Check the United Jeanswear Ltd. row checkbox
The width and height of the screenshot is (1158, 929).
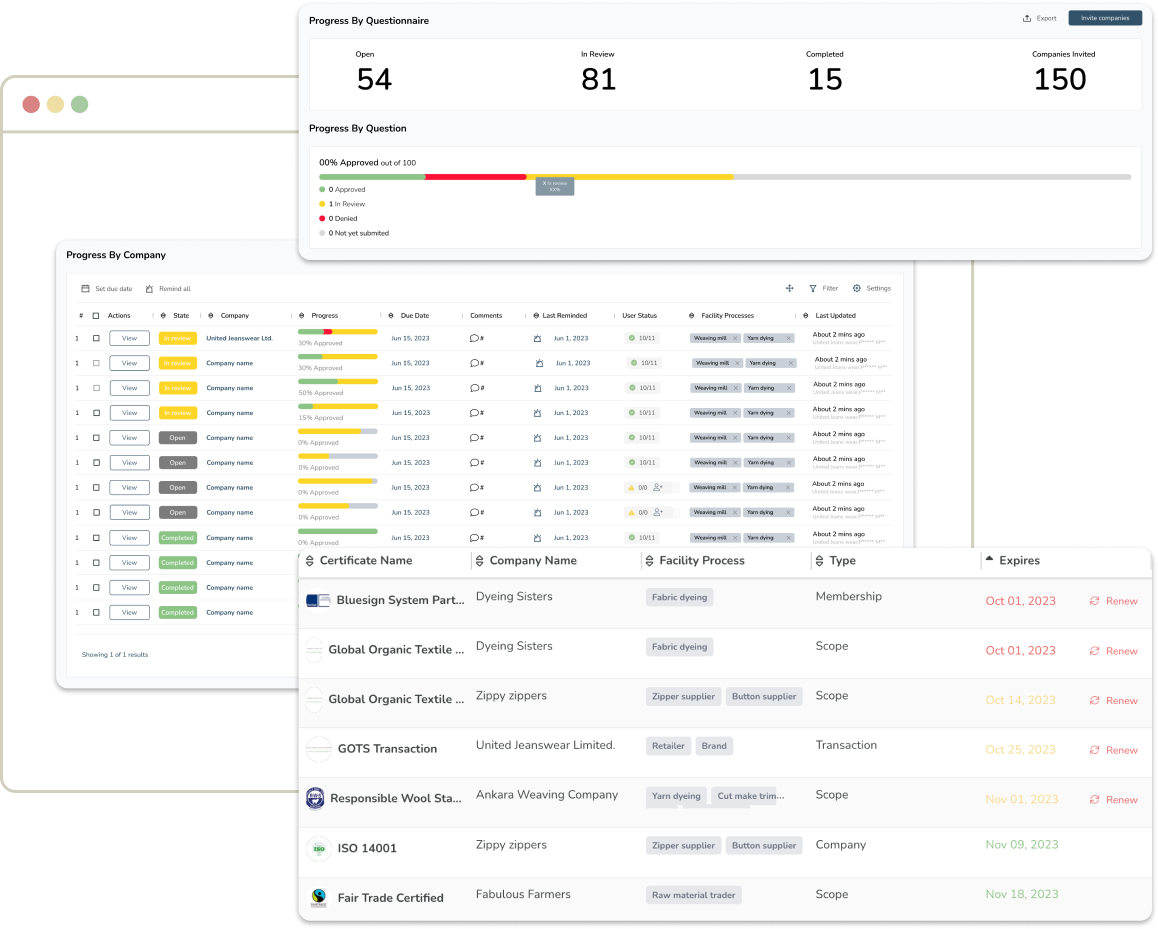pos(96,338)
